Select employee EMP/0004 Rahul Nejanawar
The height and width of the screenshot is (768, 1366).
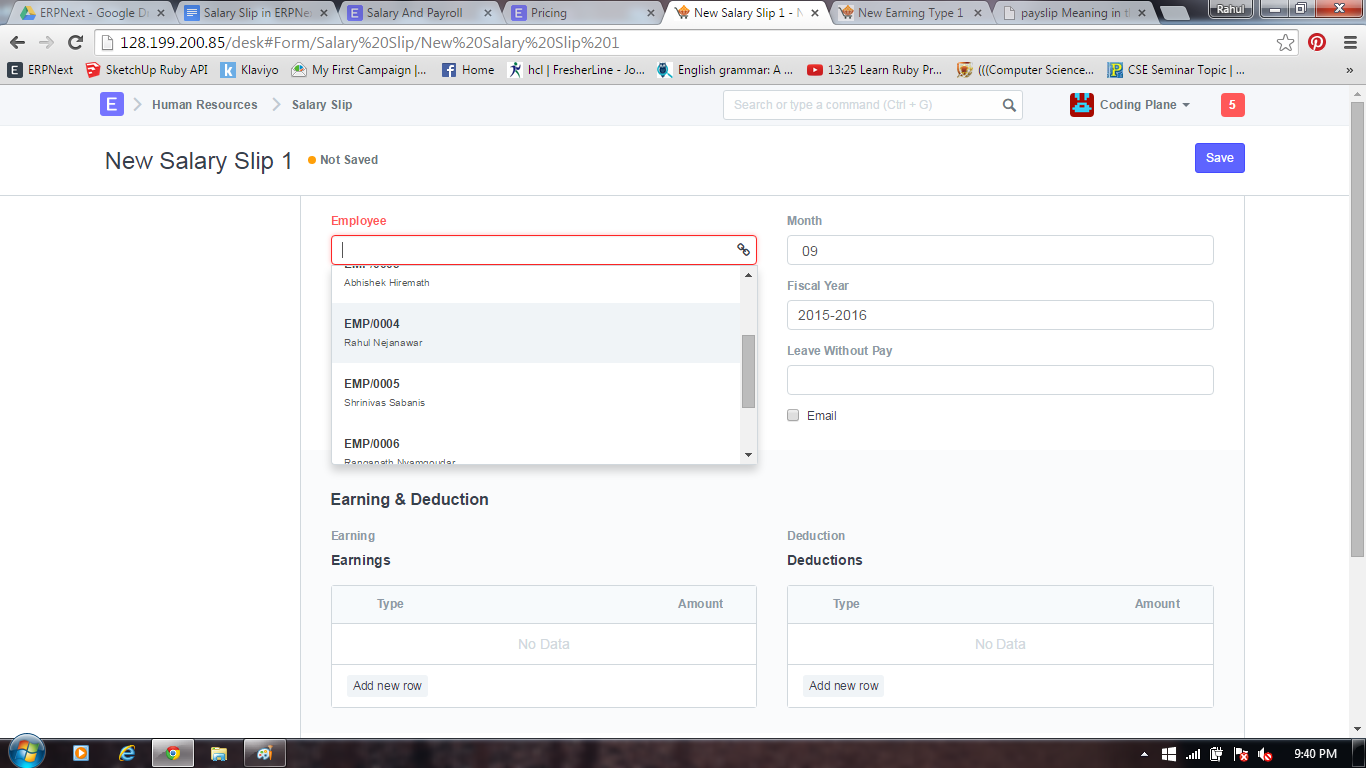pyautogui.click(x=536, y=333)
